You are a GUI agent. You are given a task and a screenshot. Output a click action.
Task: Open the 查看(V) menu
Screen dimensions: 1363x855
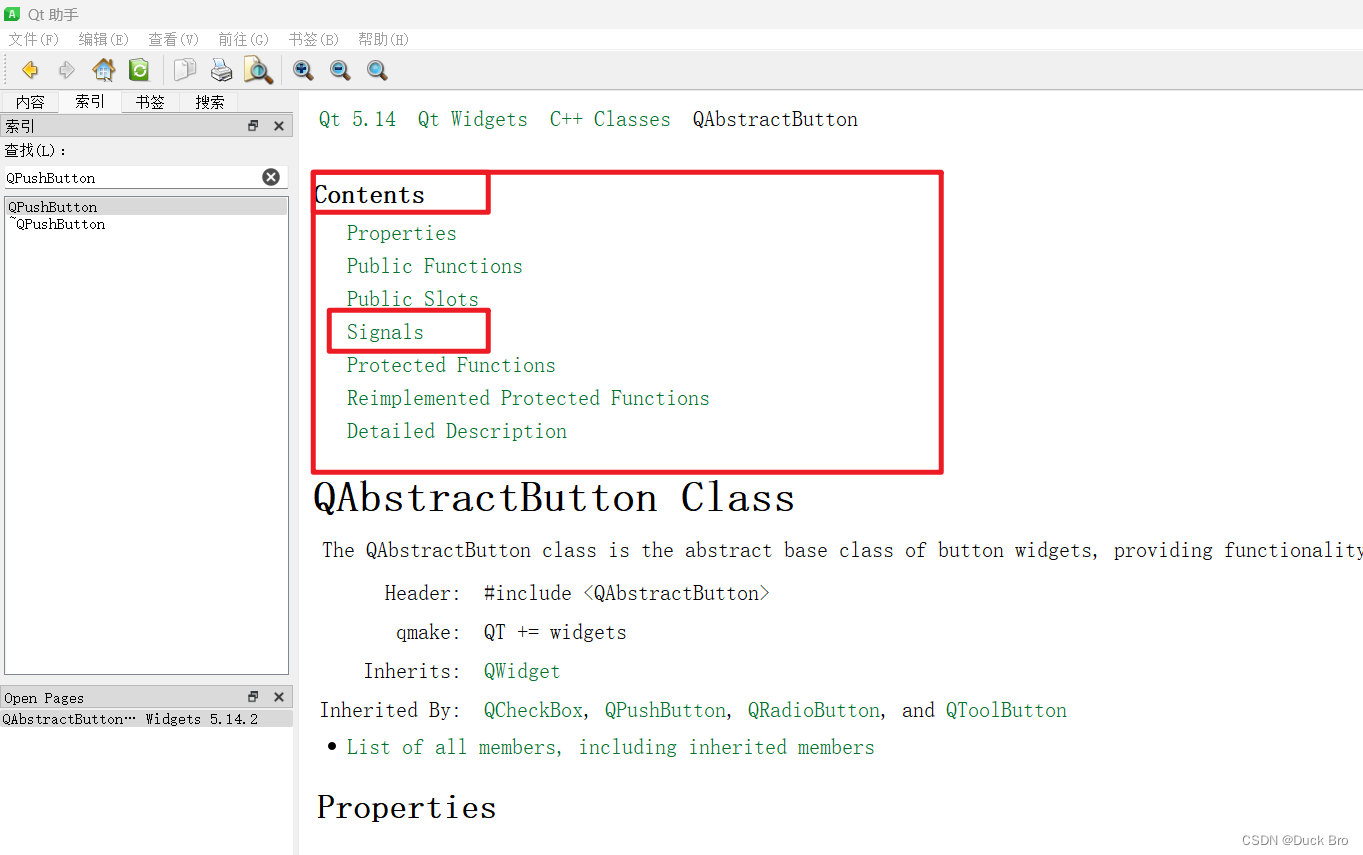(174, 39)
